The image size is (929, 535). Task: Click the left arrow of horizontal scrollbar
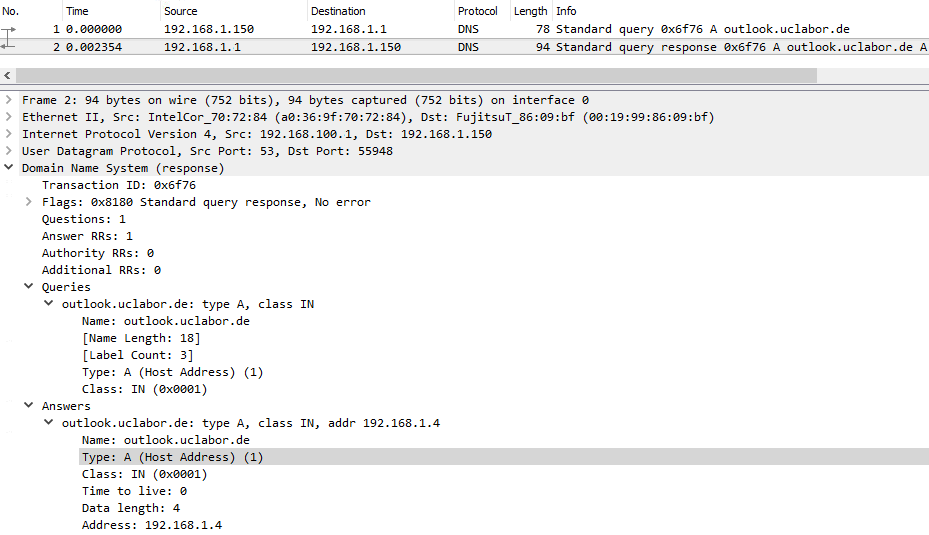tap(7, 75)
